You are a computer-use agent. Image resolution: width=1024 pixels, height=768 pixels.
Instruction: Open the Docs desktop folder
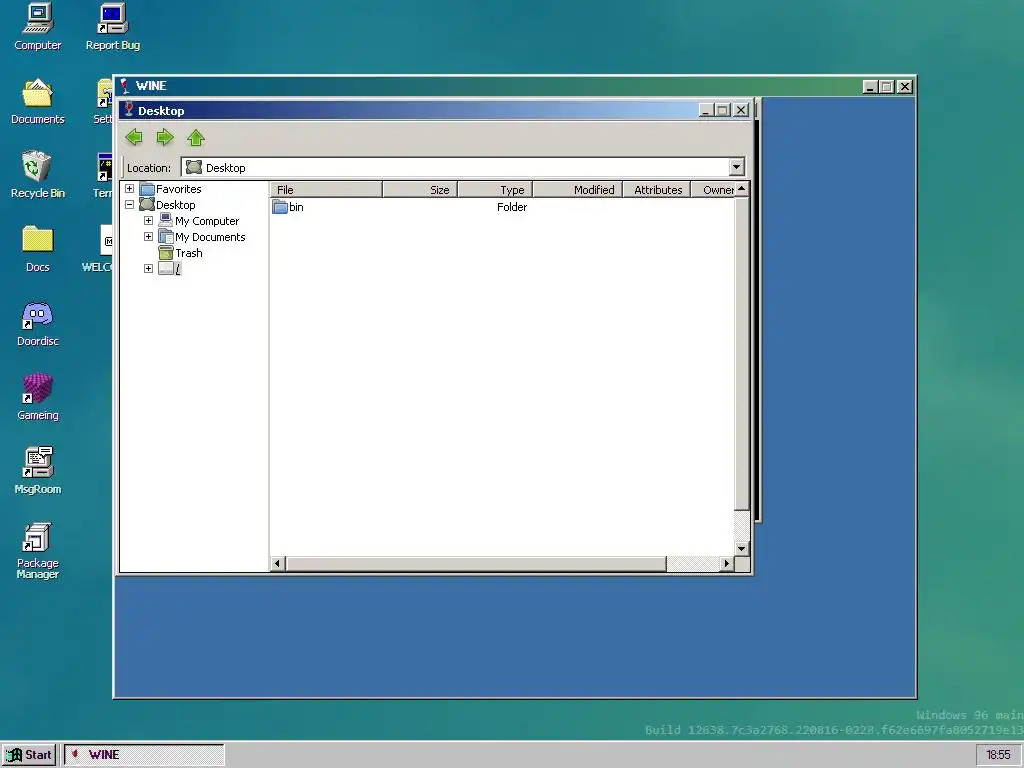(x=37, y=249)
